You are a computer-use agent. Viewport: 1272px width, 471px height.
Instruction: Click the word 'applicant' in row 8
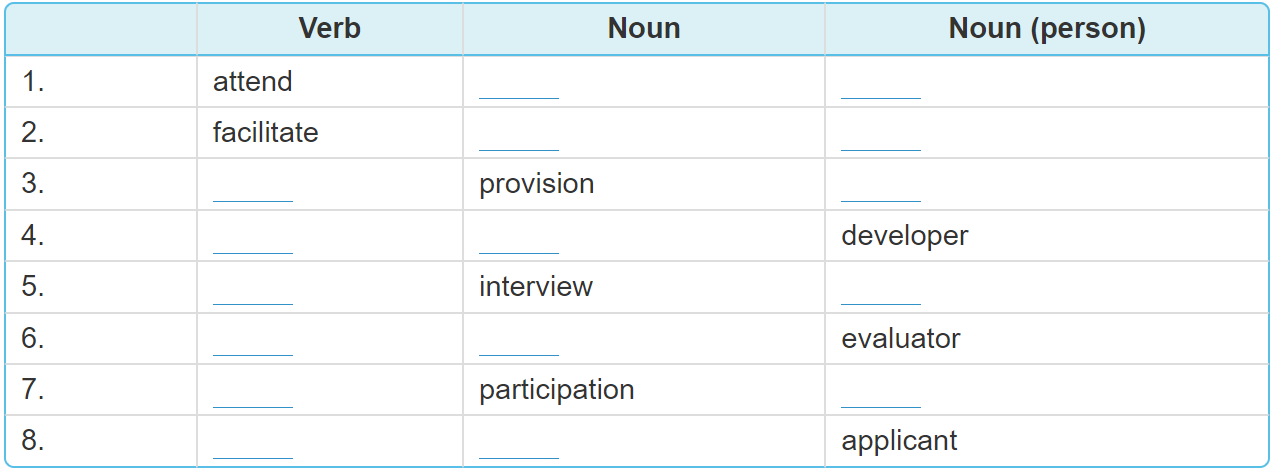(899, 441)
